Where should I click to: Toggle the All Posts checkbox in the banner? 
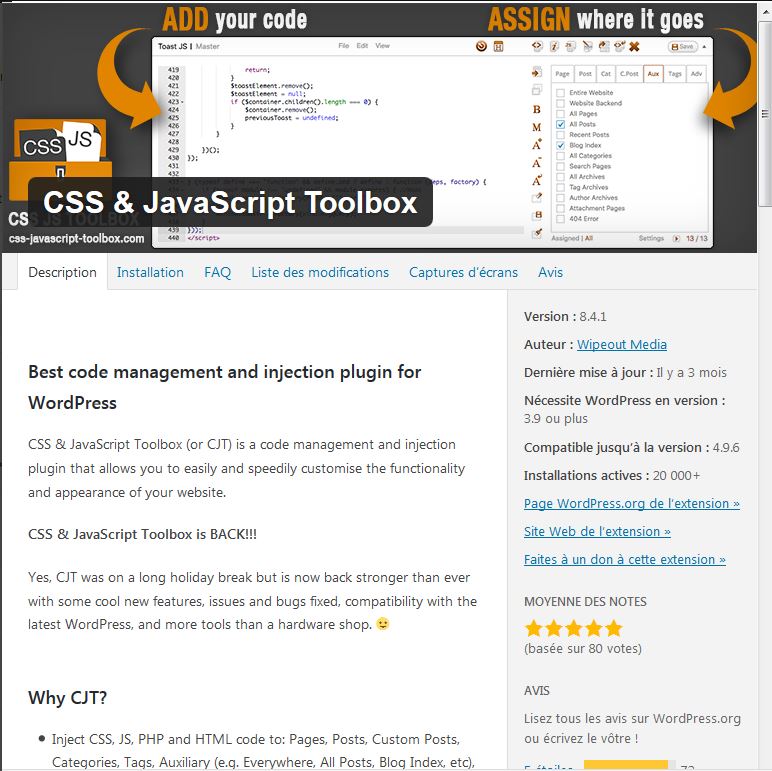tap(561, 124)
